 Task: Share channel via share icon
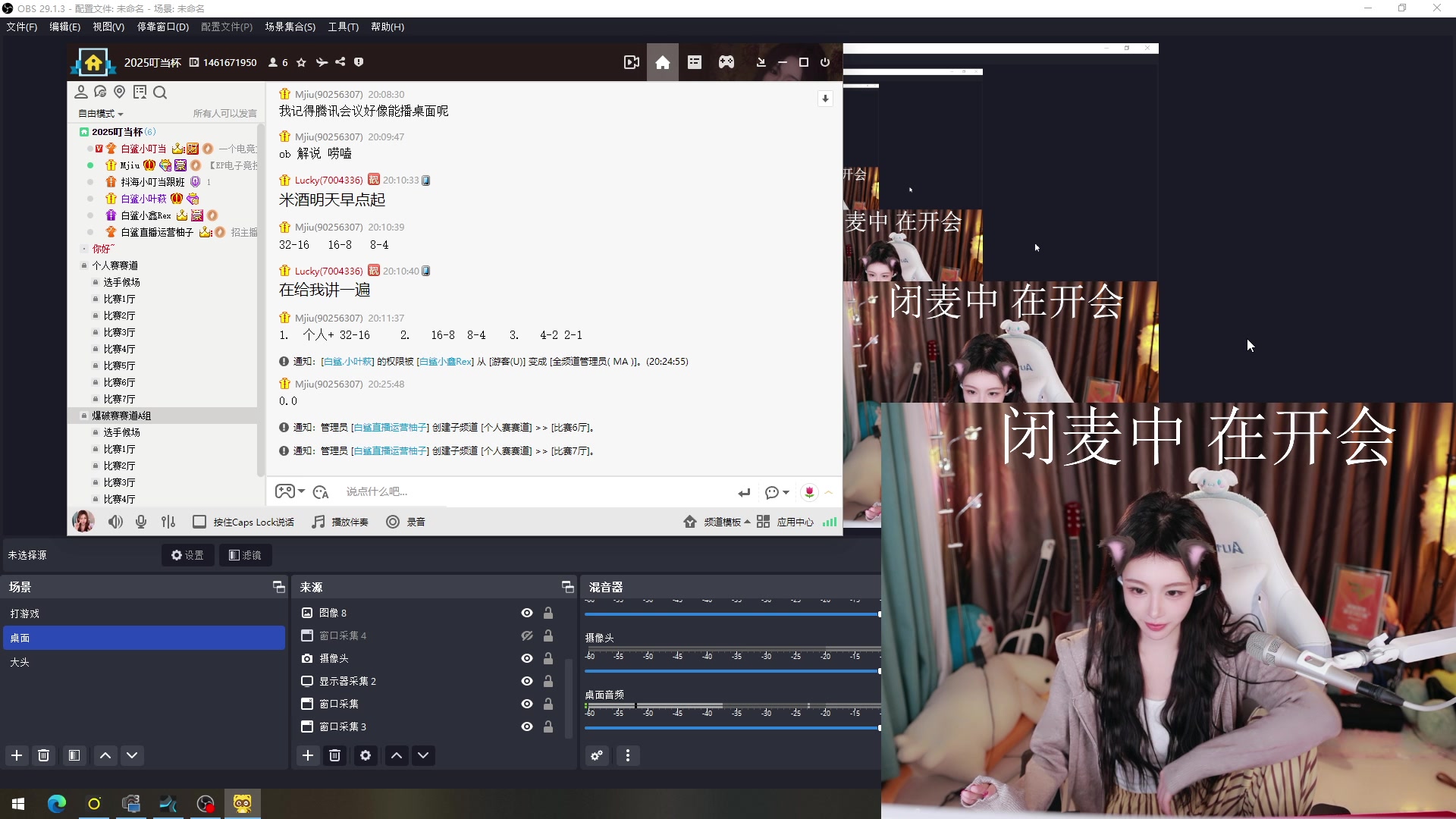tap(340, 62)
